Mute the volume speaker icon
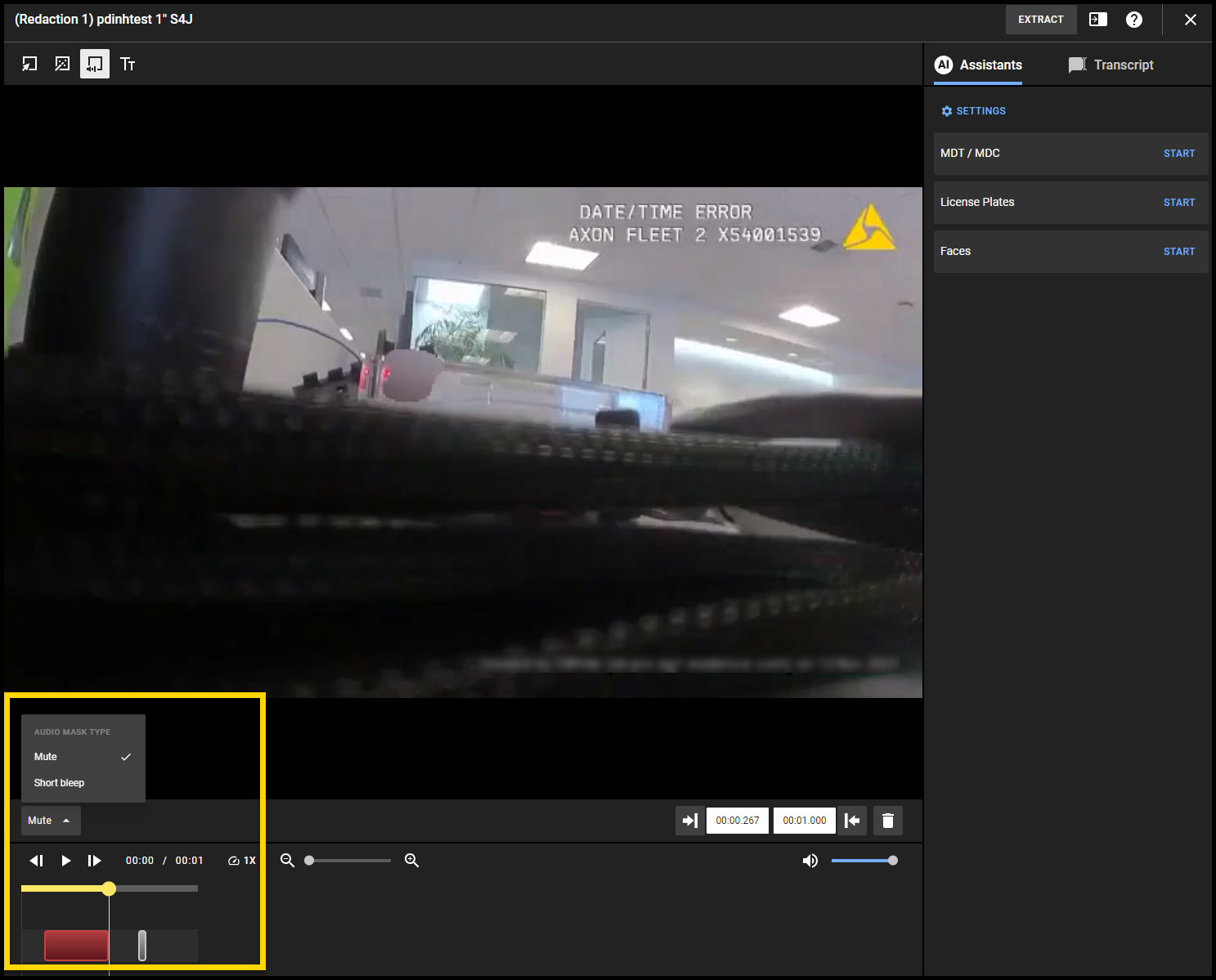1216x980 pixels. click(810, 861)
